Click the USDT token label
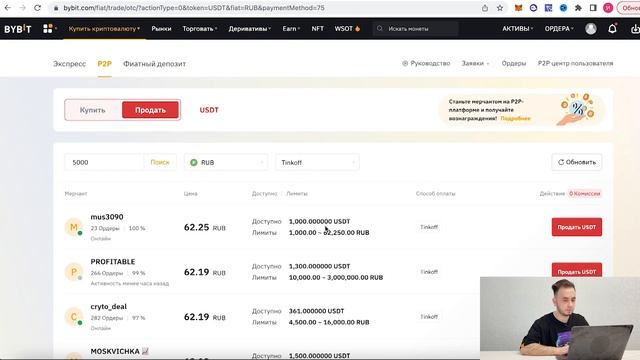 coord(209,110)
